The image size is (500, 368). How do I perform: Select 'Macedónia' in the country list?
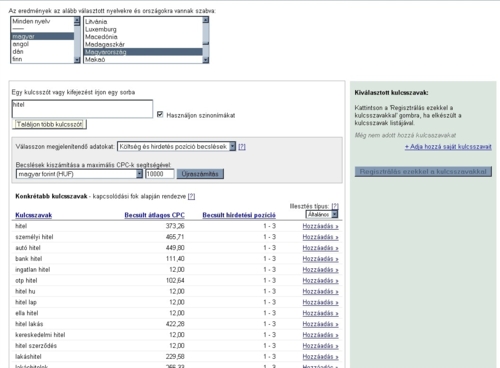[143, 37]
